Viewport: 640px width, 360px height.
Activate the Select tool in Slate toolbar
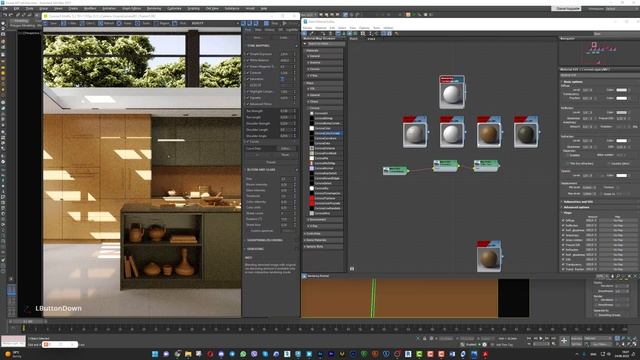[305, 33]
